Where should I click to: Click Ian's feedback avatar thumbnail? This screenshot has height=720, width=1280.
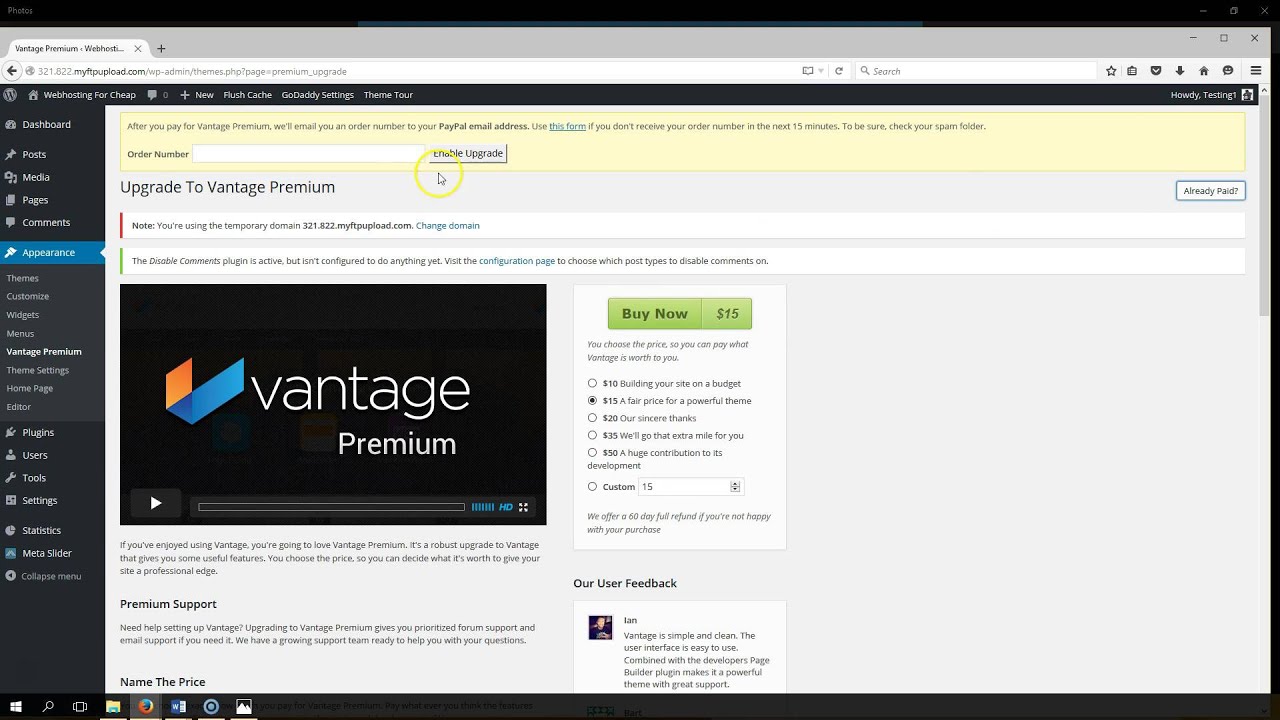pyautogui.click(x=600, y=627)
